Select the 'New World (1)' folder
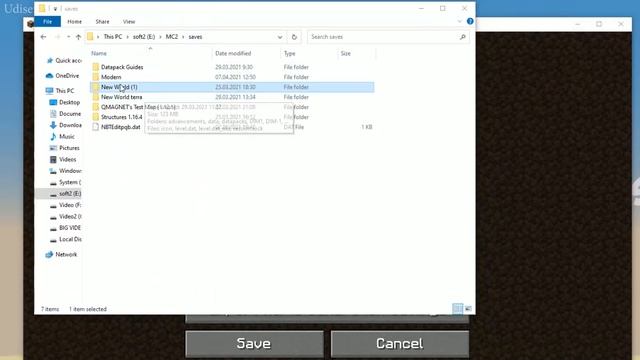 coord(119,87)
